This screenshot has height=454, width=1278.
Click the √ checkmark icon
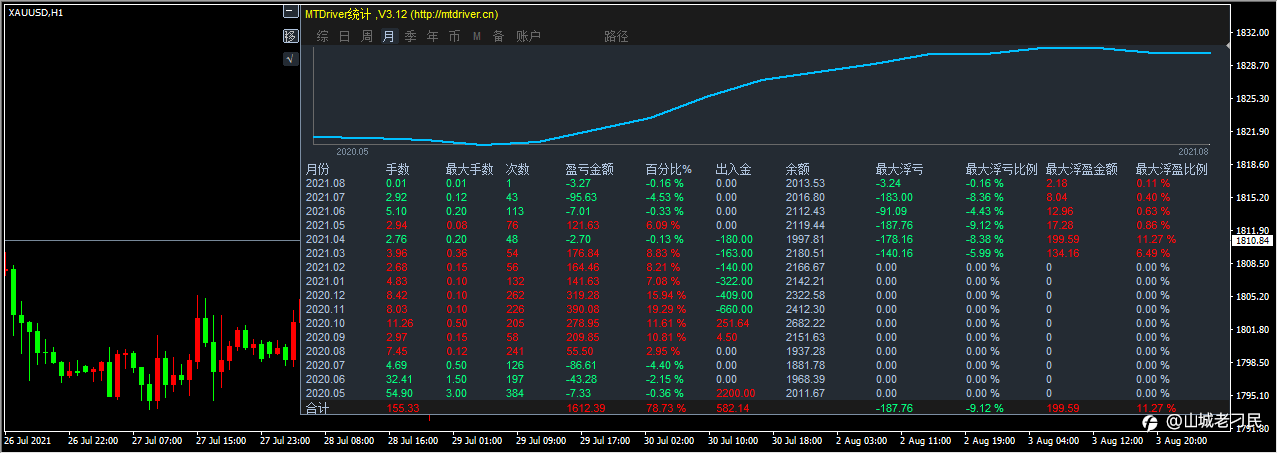tap(290, 59)
